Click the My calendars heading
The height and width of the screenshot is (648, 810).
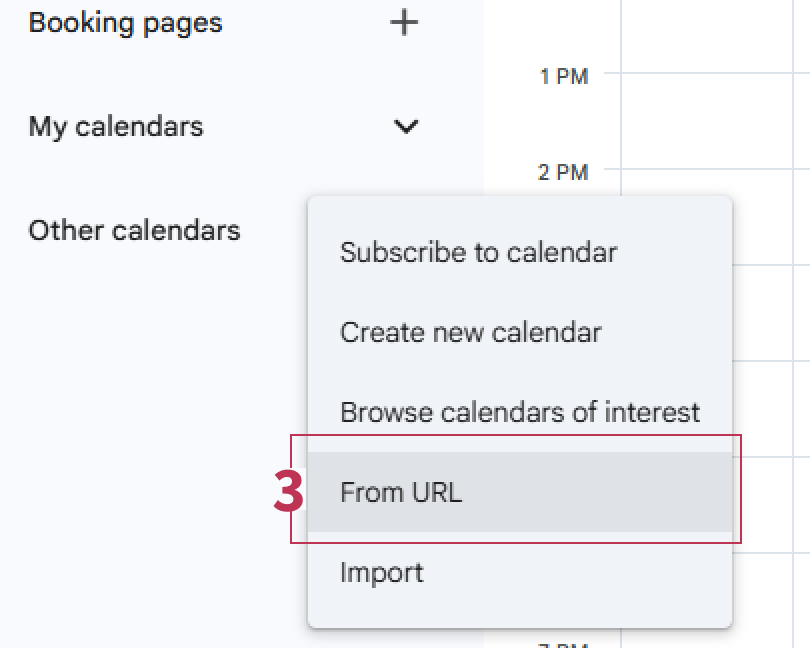pyautogui.click(x=116, y=127)
